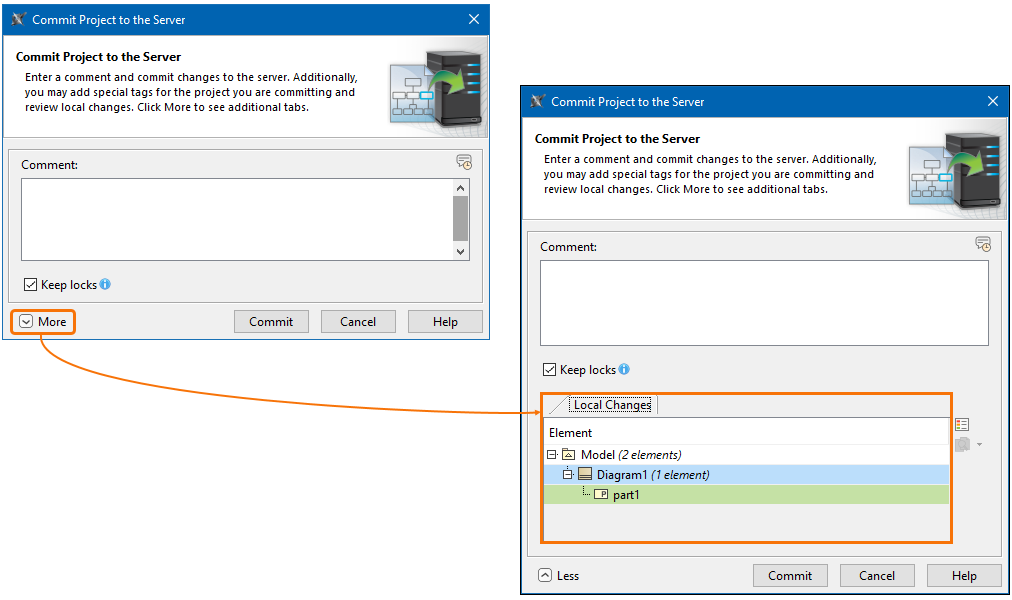Click the Element column header
1012x600 pixels.
(x=746, y=433)
